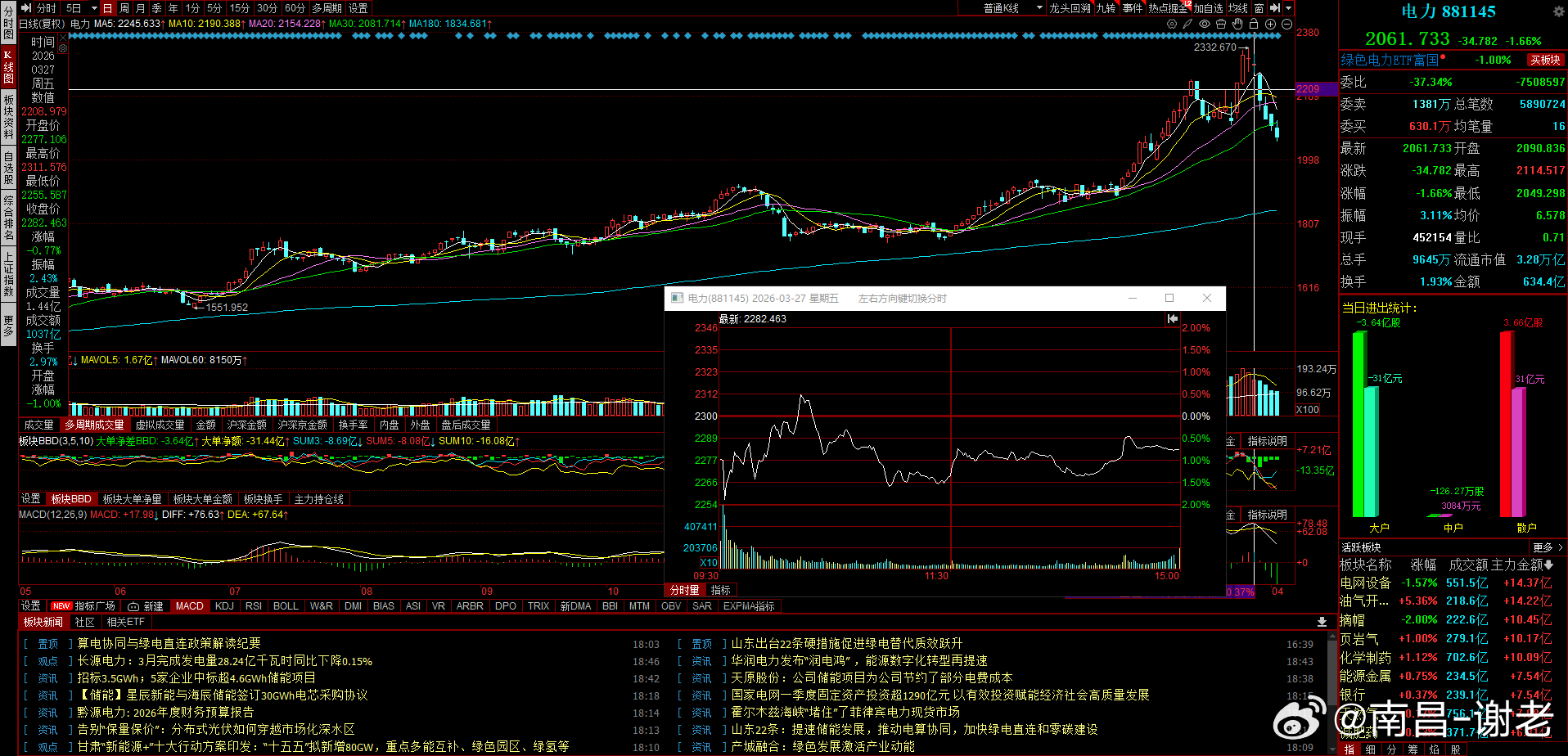Choose the KDJ indicator tab

point(224,606)
